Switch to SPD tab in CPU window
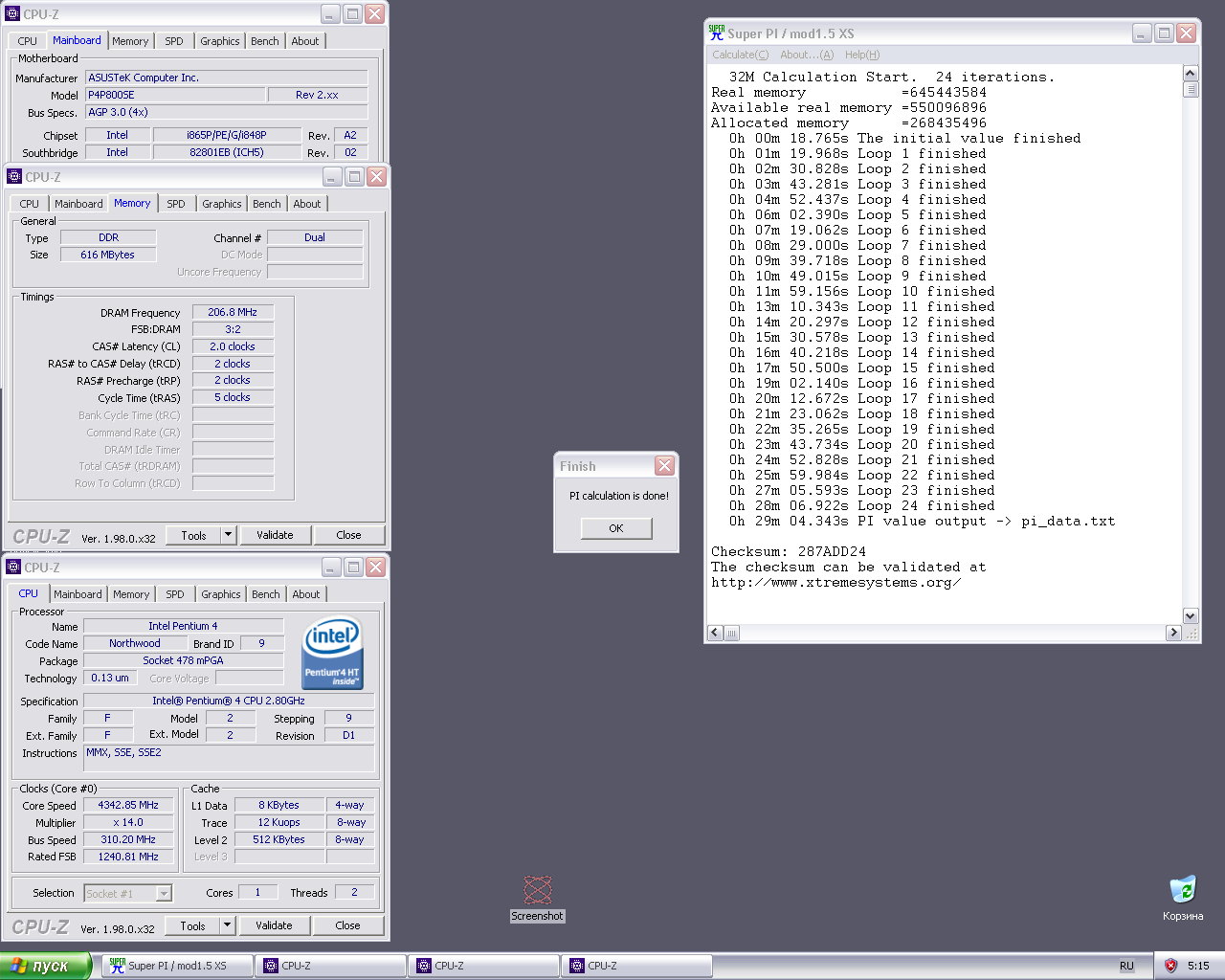This screenshot has width=1225, height=980. point(175,594)
